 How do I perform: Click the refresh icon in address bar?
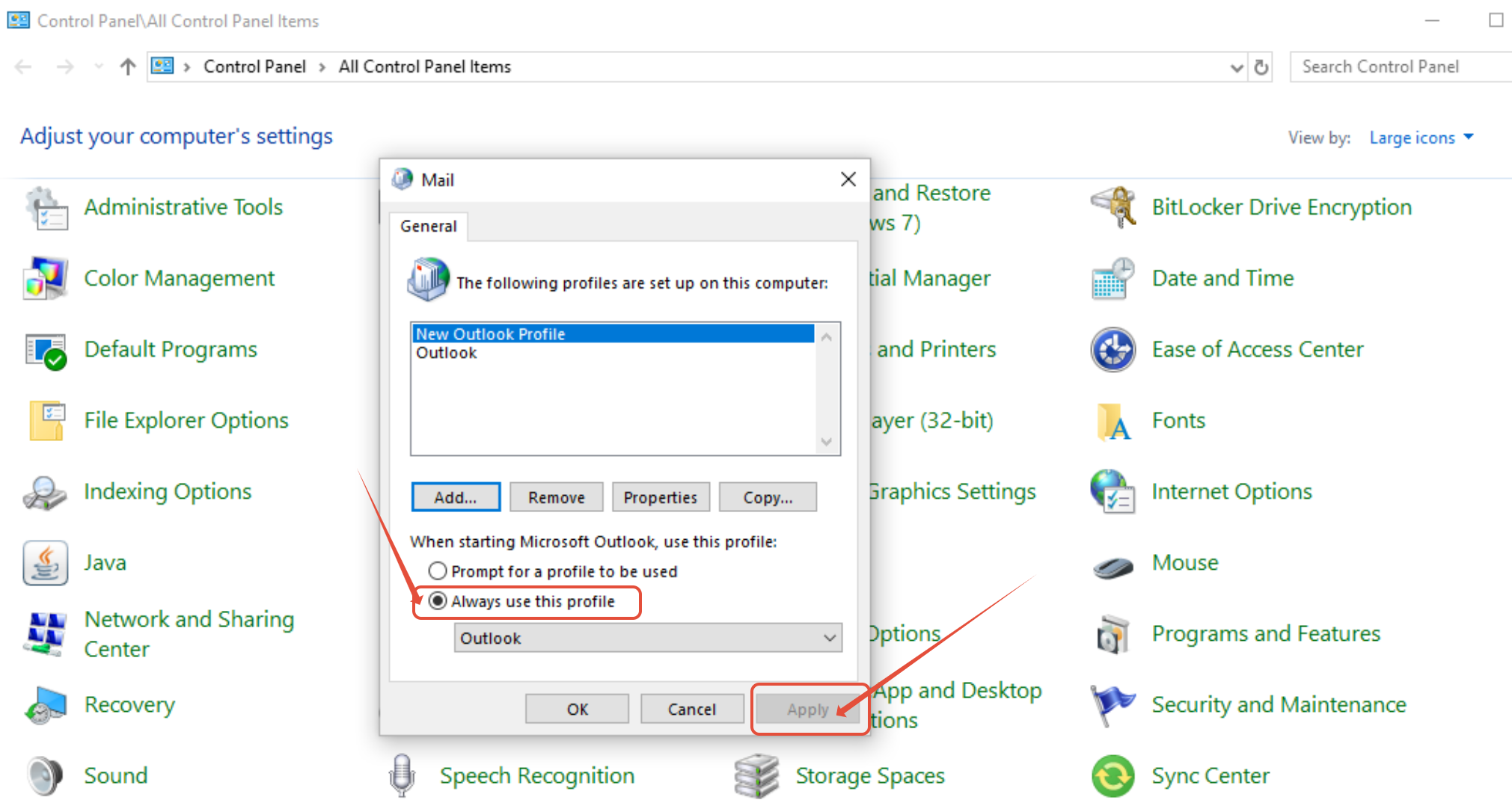(1261, 67)
